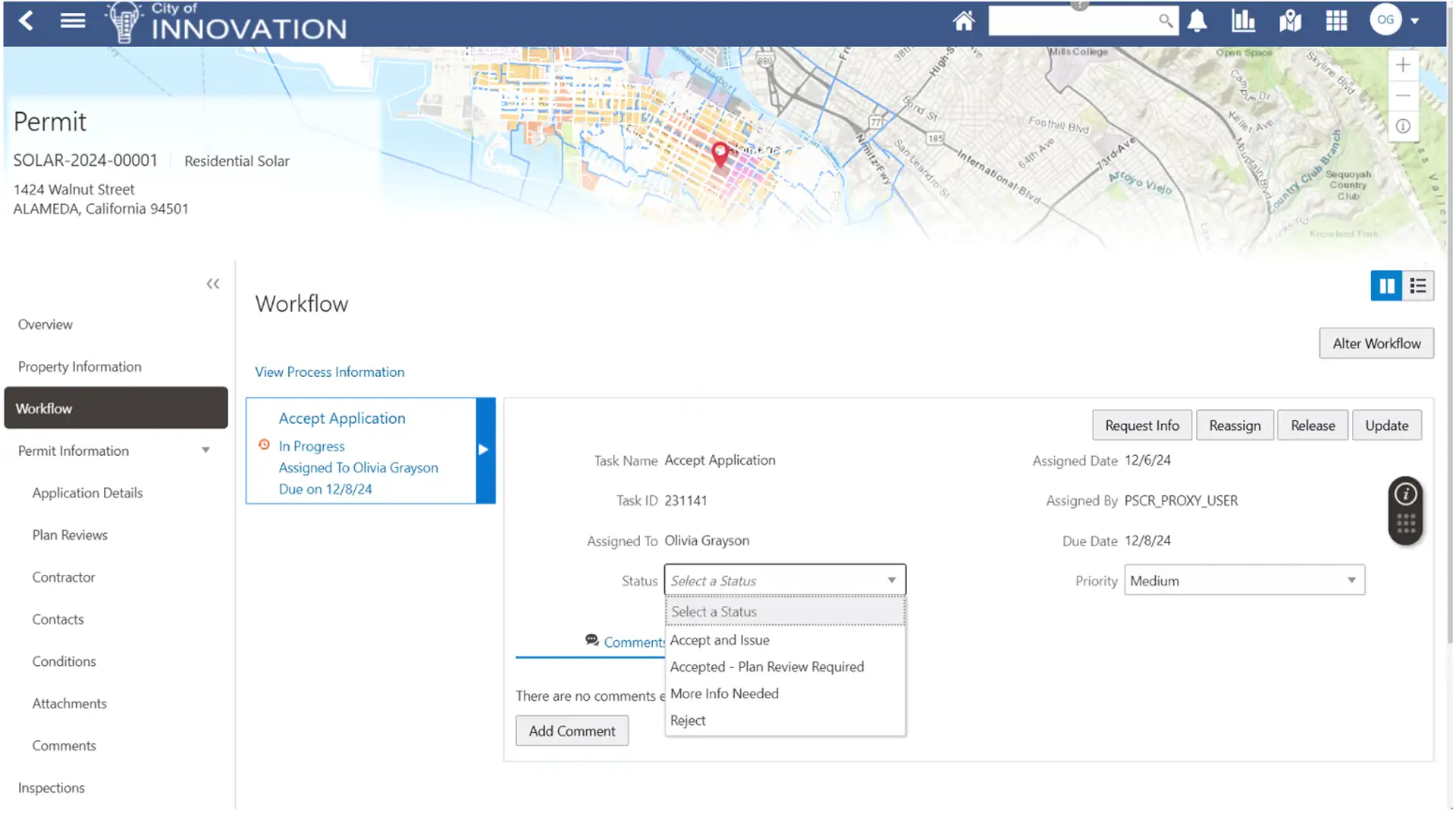
Task: Switch to two-panel workflow view
Action: pyautogui.click(x=1386, y=286)
